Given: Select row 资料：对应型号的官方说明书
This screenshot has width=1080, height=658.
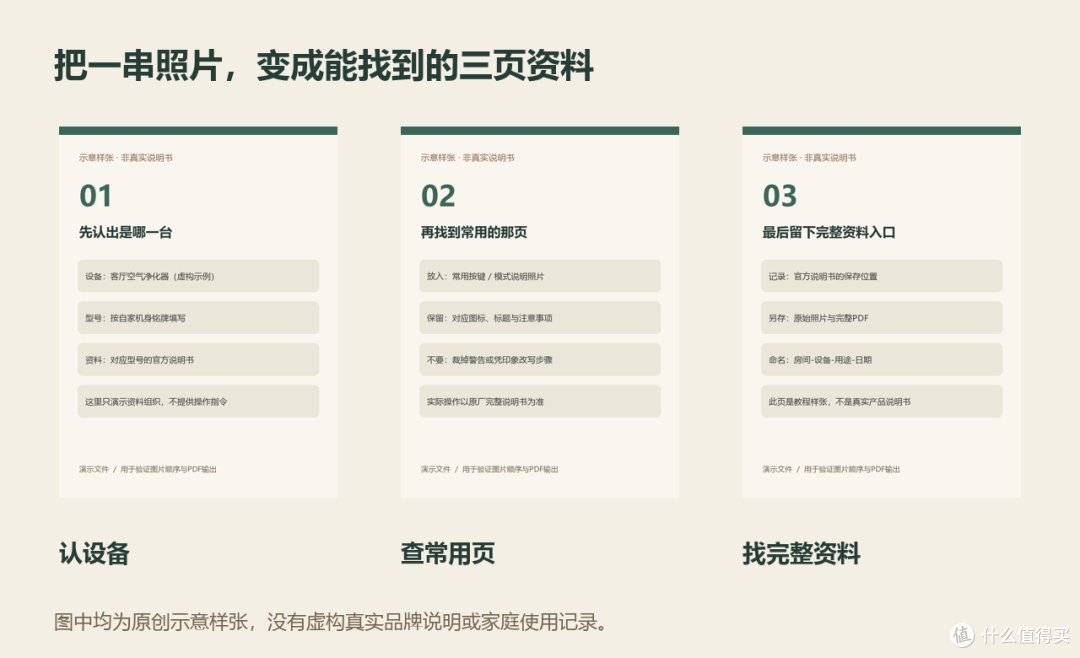Looking at the screenshot, I should (x=198, y=360).
